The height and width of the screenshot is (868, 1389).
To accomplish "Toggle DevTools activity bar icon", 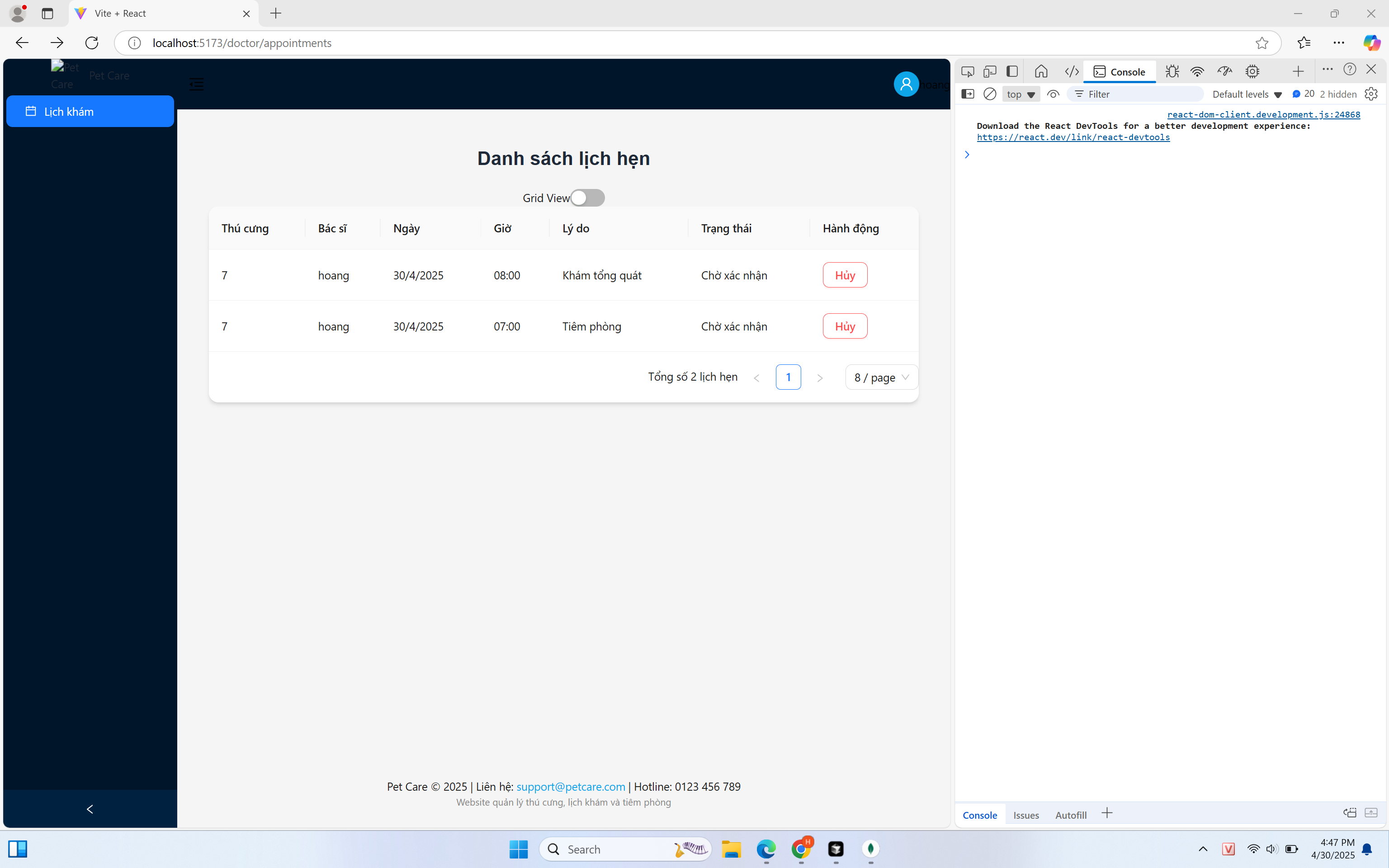I will pyautogui.click(x=1012, y=71).
